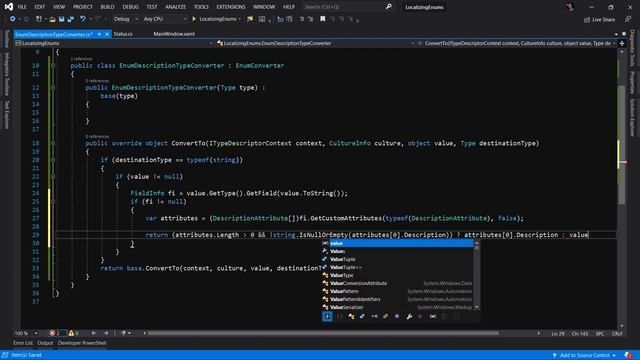
Task: Open the Output panel tab
Action: 45,343
